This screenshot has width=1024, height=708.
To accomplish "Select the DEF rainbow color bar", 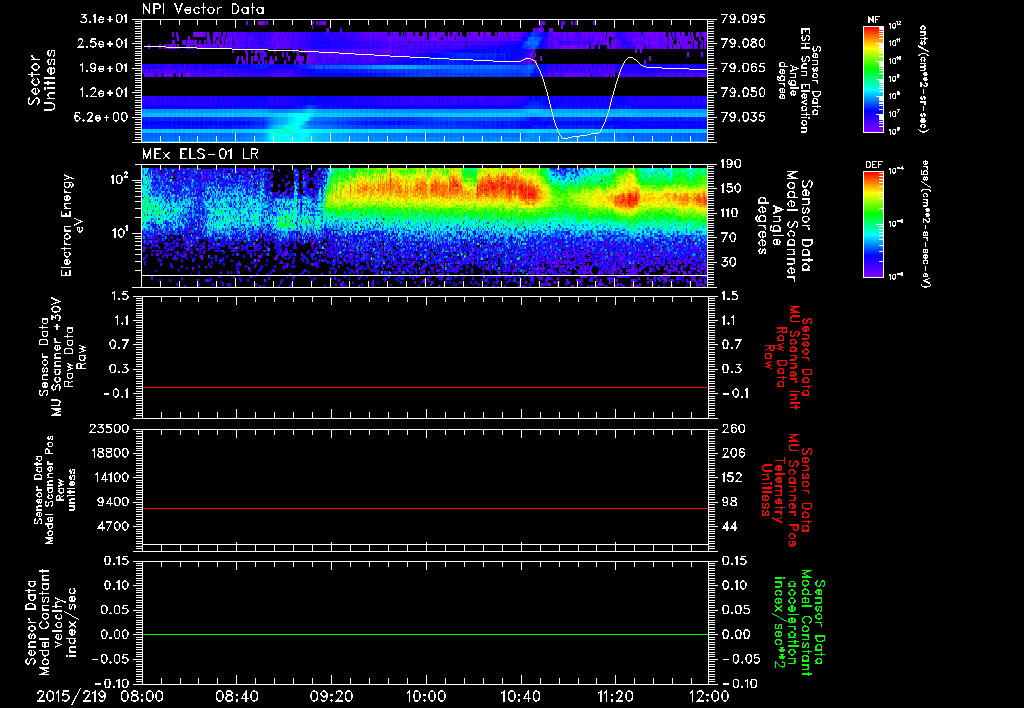I will (x=873, y=224).
